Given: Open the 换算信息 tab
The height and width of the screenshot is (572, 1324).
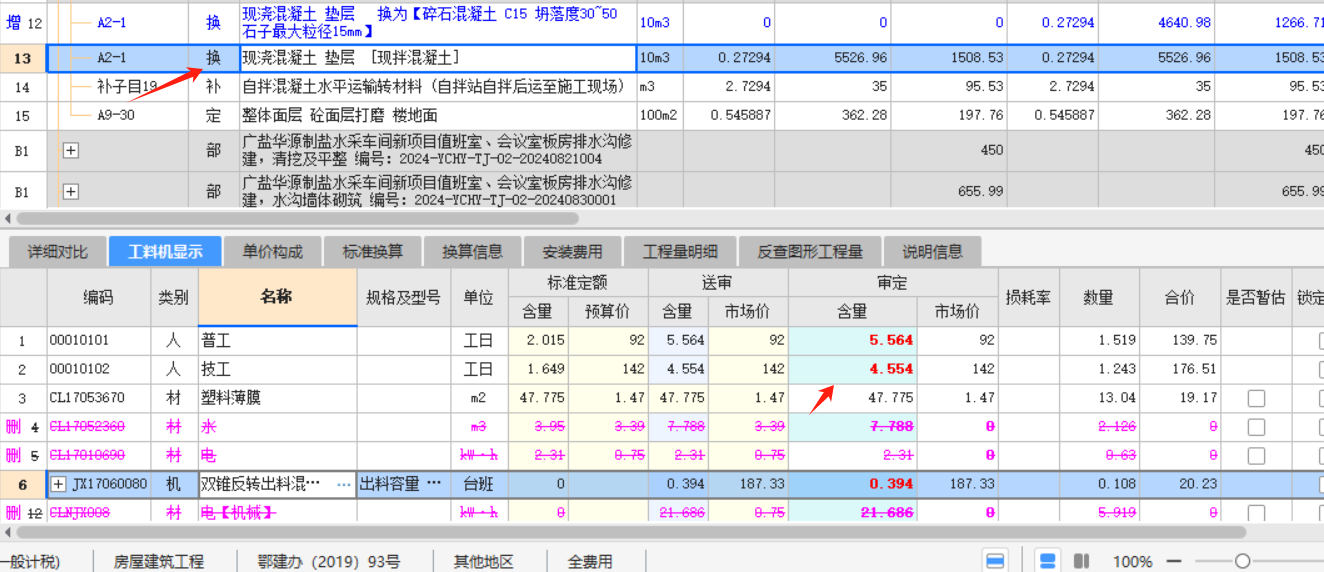Looking at the screenshot, I should 472,252.
